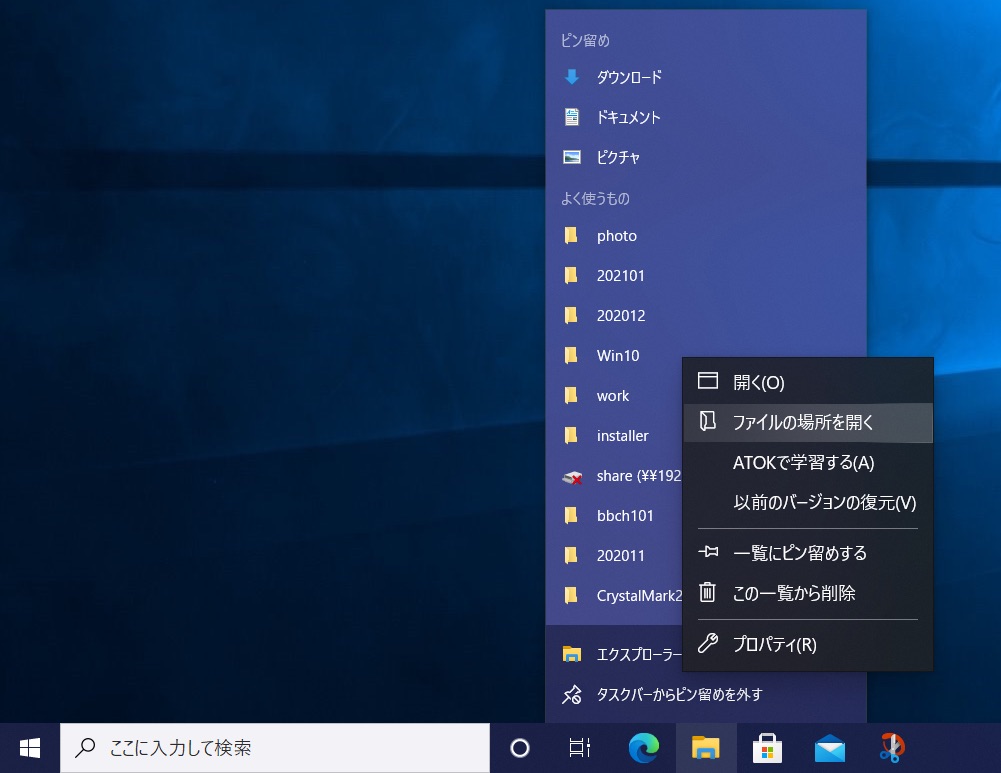Click Explorer icon beside エクスプローラー
Screen dimensions: 1001x773
[571, 654]
